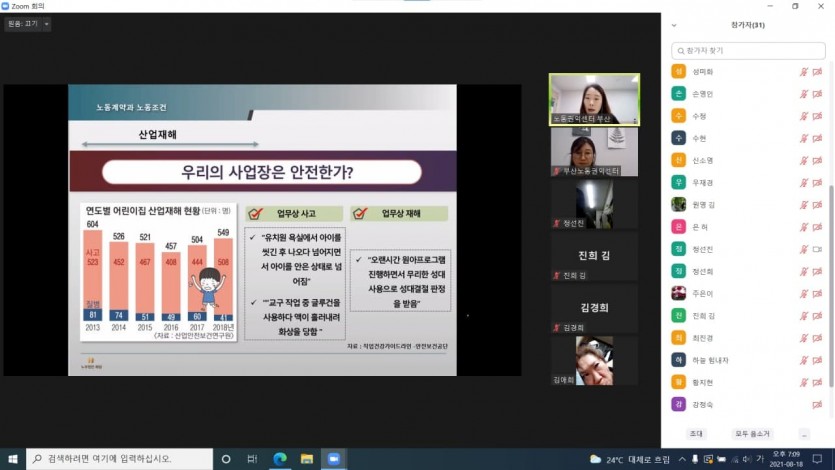Image resolution: width=835 pixels, height=470 pixels.
Task: Select the 김애희 video thumbnail
Action: (x=594, y=361)
